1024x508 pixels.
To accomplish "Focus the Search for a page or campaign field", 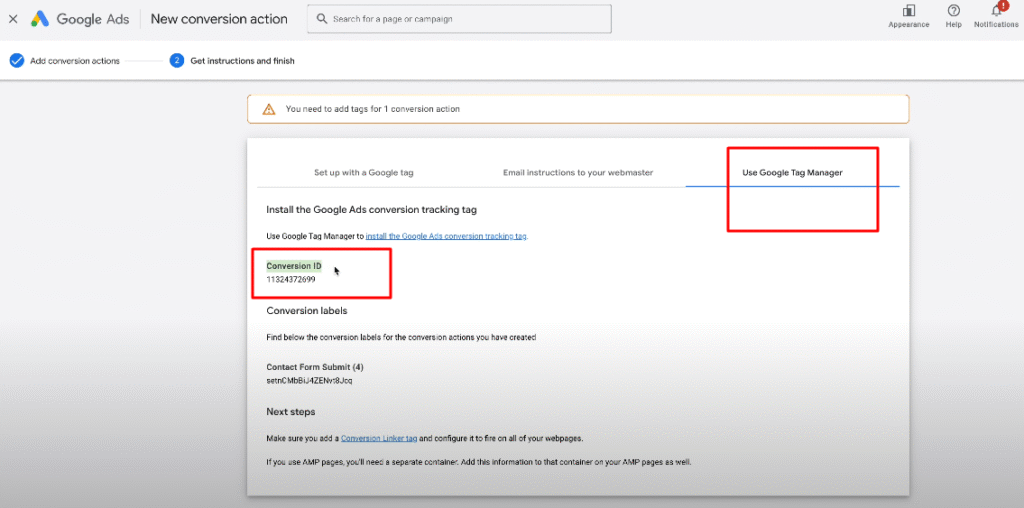I will tap(459, 19).
